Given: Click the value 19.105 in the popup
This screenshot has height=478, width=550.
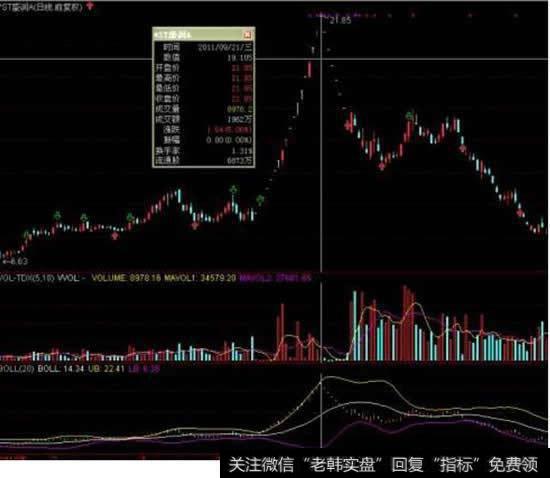Looking at the screenshot, I should tap(240, 58).
